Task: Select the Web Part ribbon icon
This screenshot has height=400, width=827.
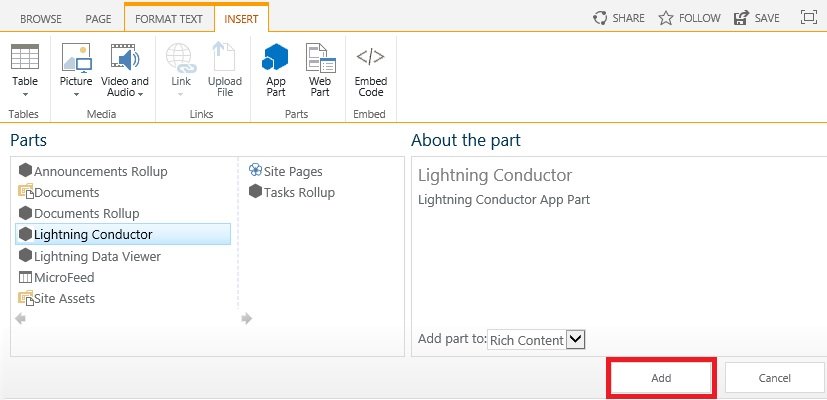Action: point(320,58)
